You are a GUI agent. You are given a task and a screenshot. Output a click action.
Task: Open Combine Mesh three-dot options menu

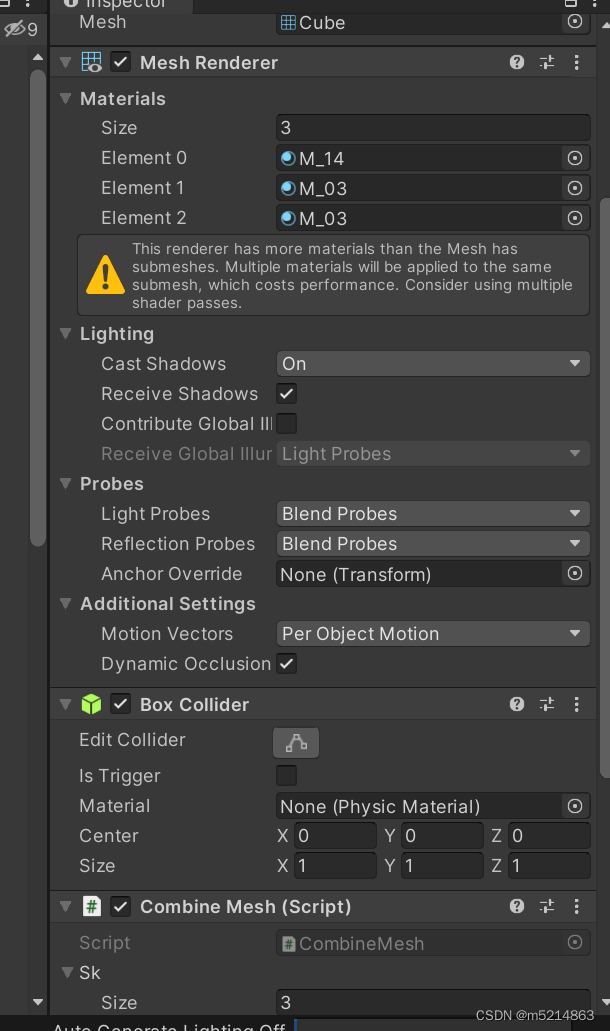pyautogui.click(x=576, y=907)
